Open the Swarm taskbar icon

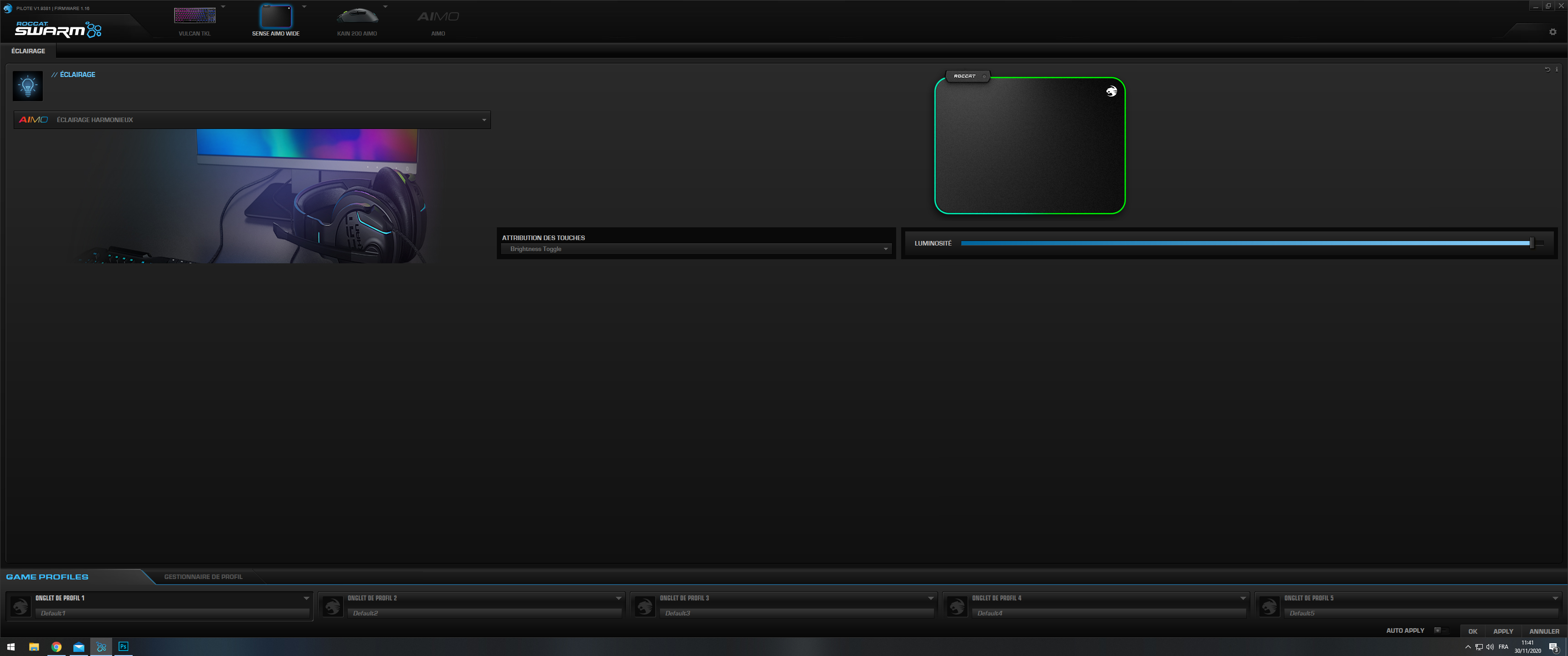click(101, 647)
